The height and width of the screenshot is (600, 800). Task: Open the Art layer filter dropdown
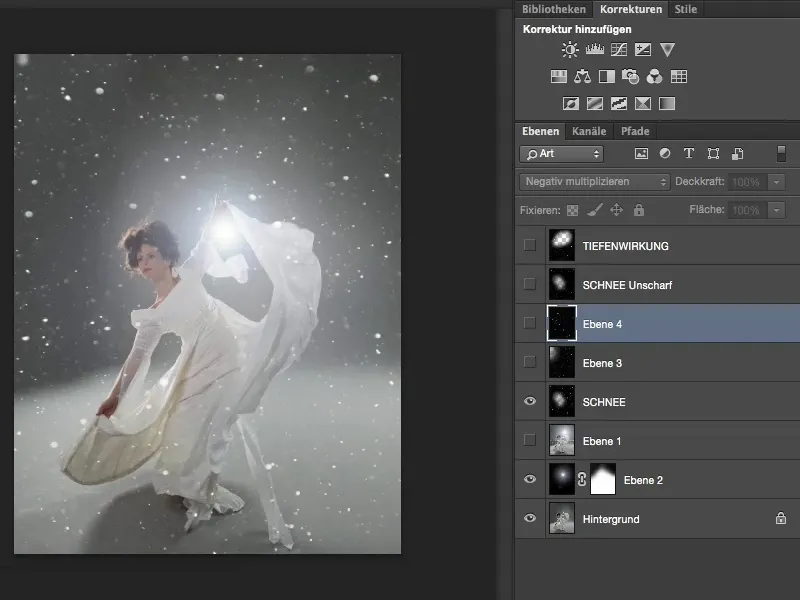click(x=561, y=154)
